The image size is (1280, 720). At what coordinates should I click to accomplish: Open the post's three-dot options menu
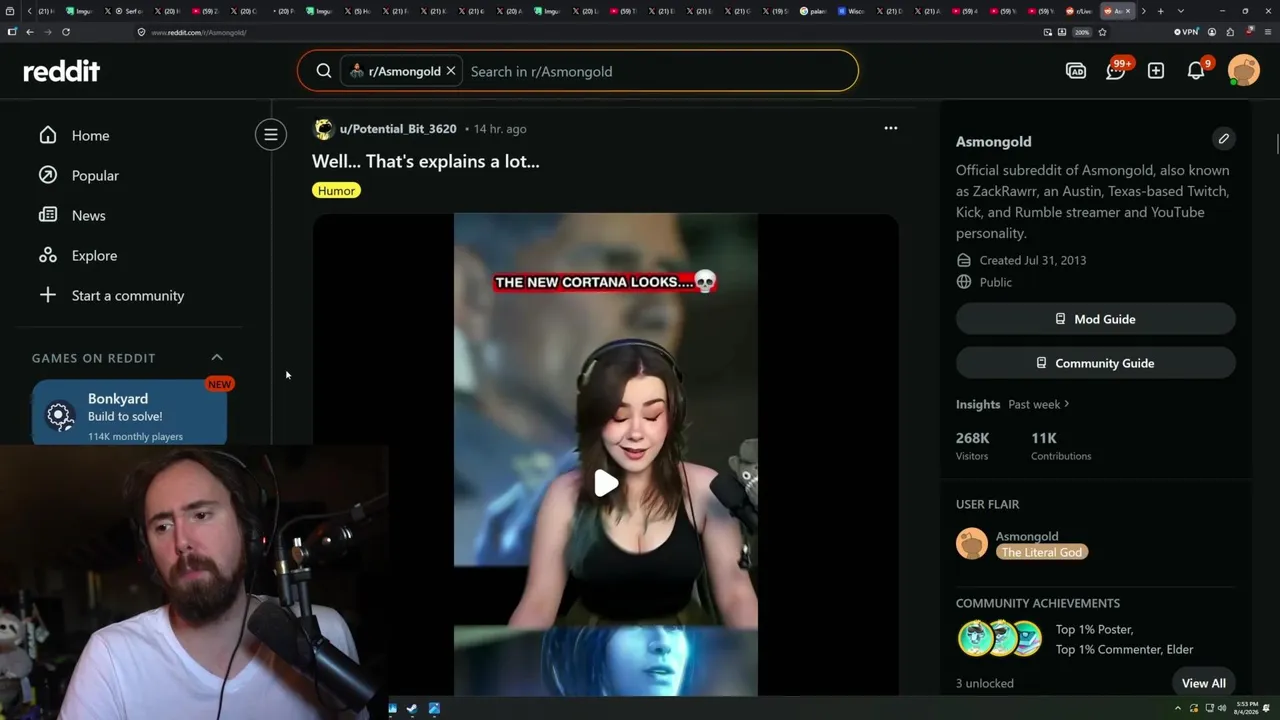pos(891,128)
